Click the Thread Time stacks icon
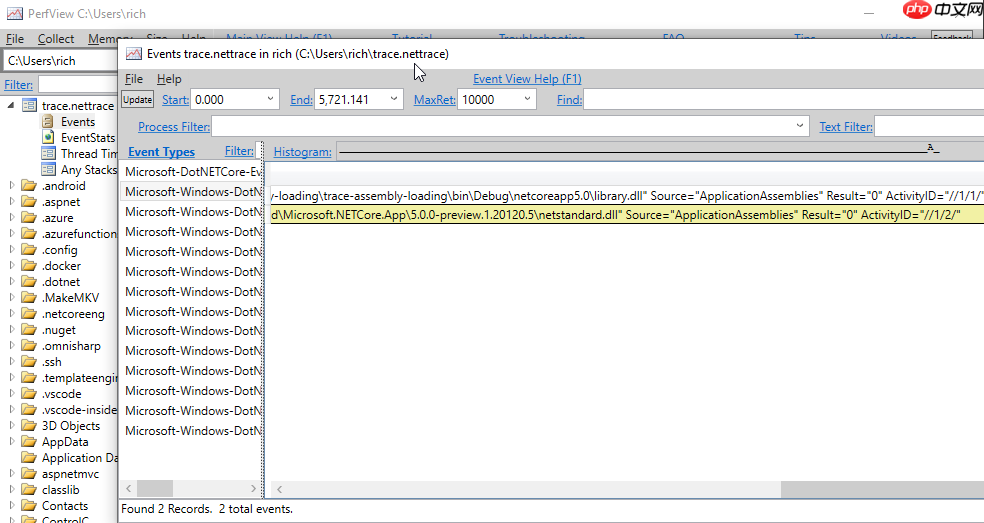The width and height of the screenshot is (984, 523). click(48, 153)
